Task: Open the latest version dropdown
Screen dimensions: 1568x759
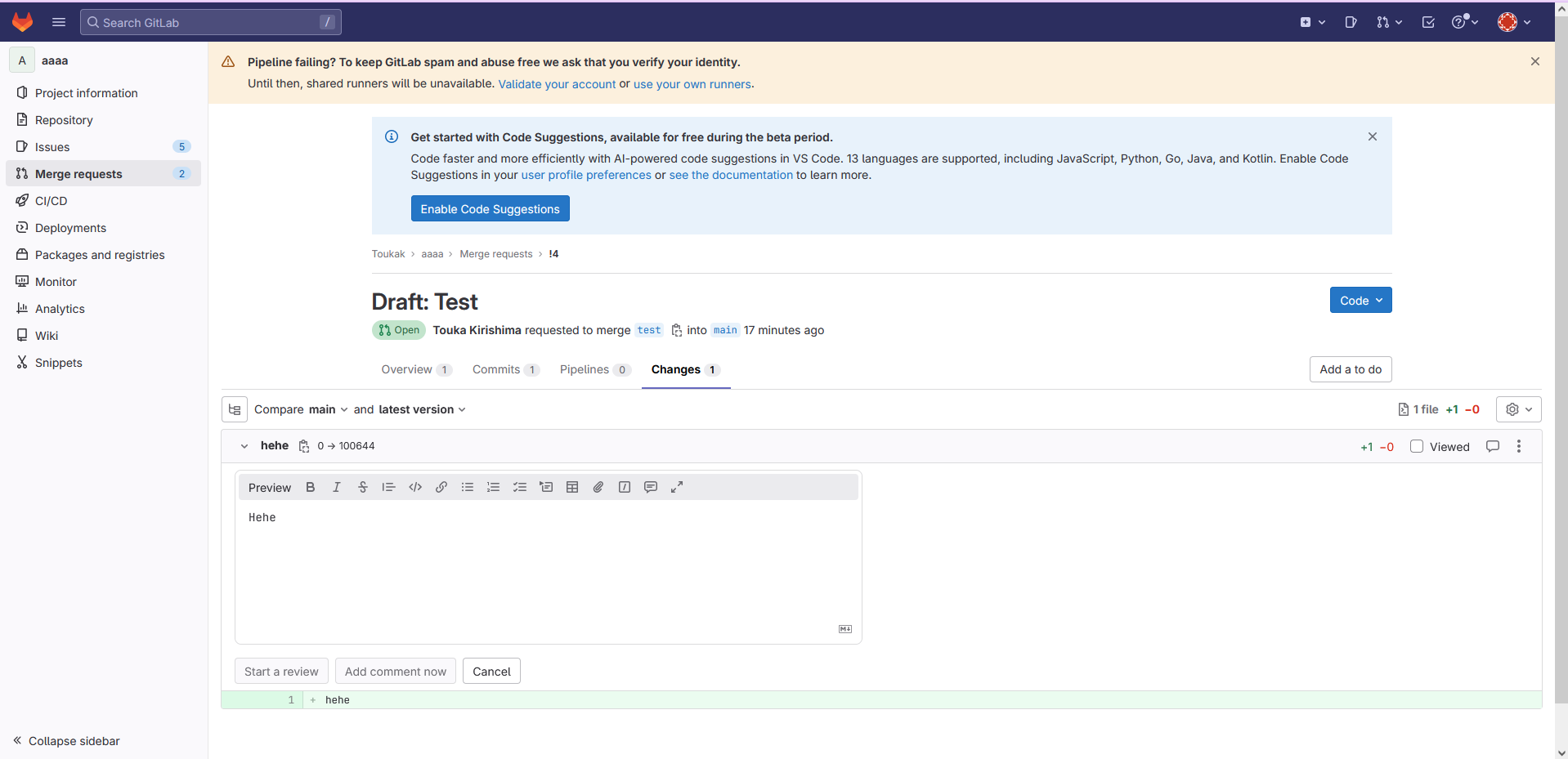Action: pyautogui.click(x=422, y=410)
